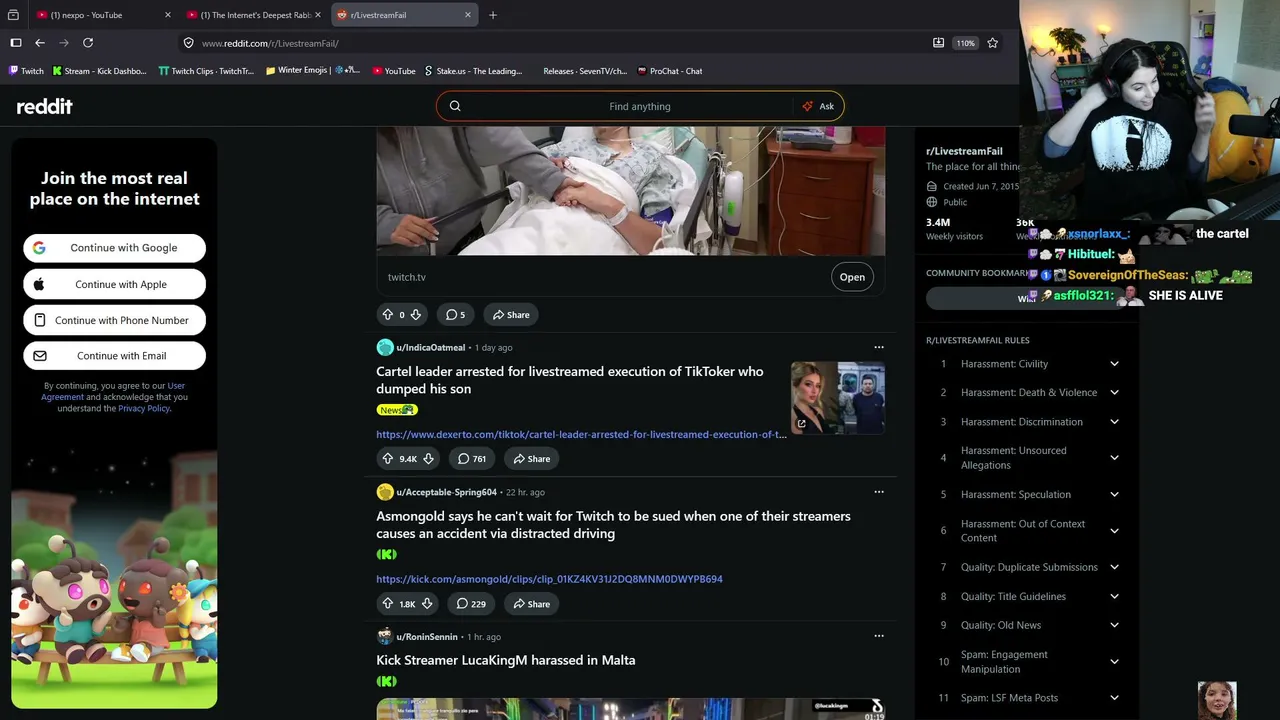Open the kick.com asmongold clip link
The width and height of the screenshot is (1280, 720).
[x=549, y=579]
